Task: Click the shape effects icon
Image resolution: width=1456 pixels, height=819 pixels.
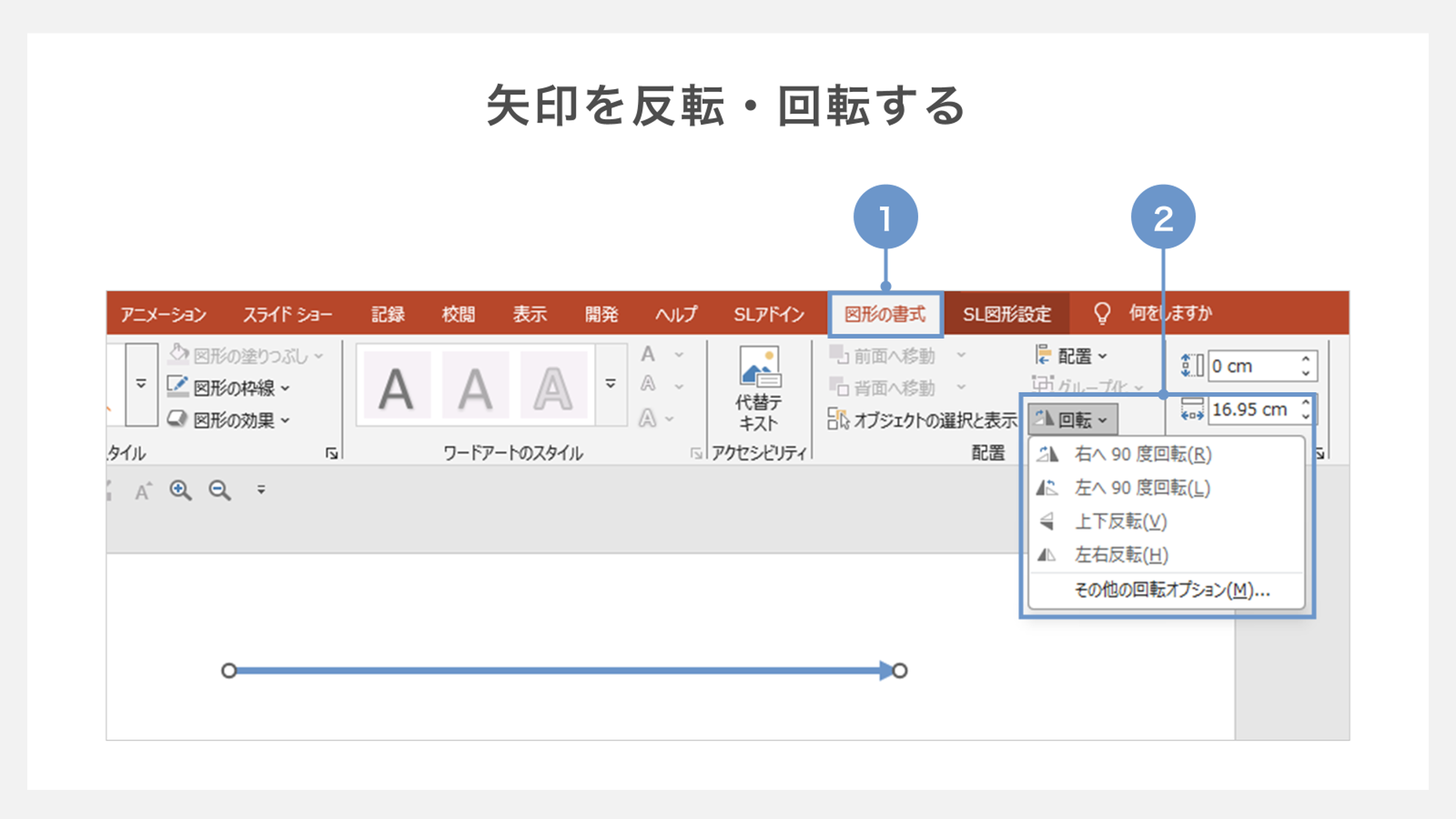Action: click(177, 418)
